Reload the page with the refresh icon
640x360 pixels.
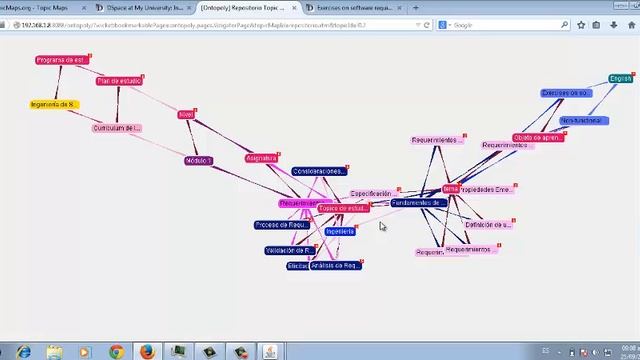pyautogui.click(x=427, y=25)
